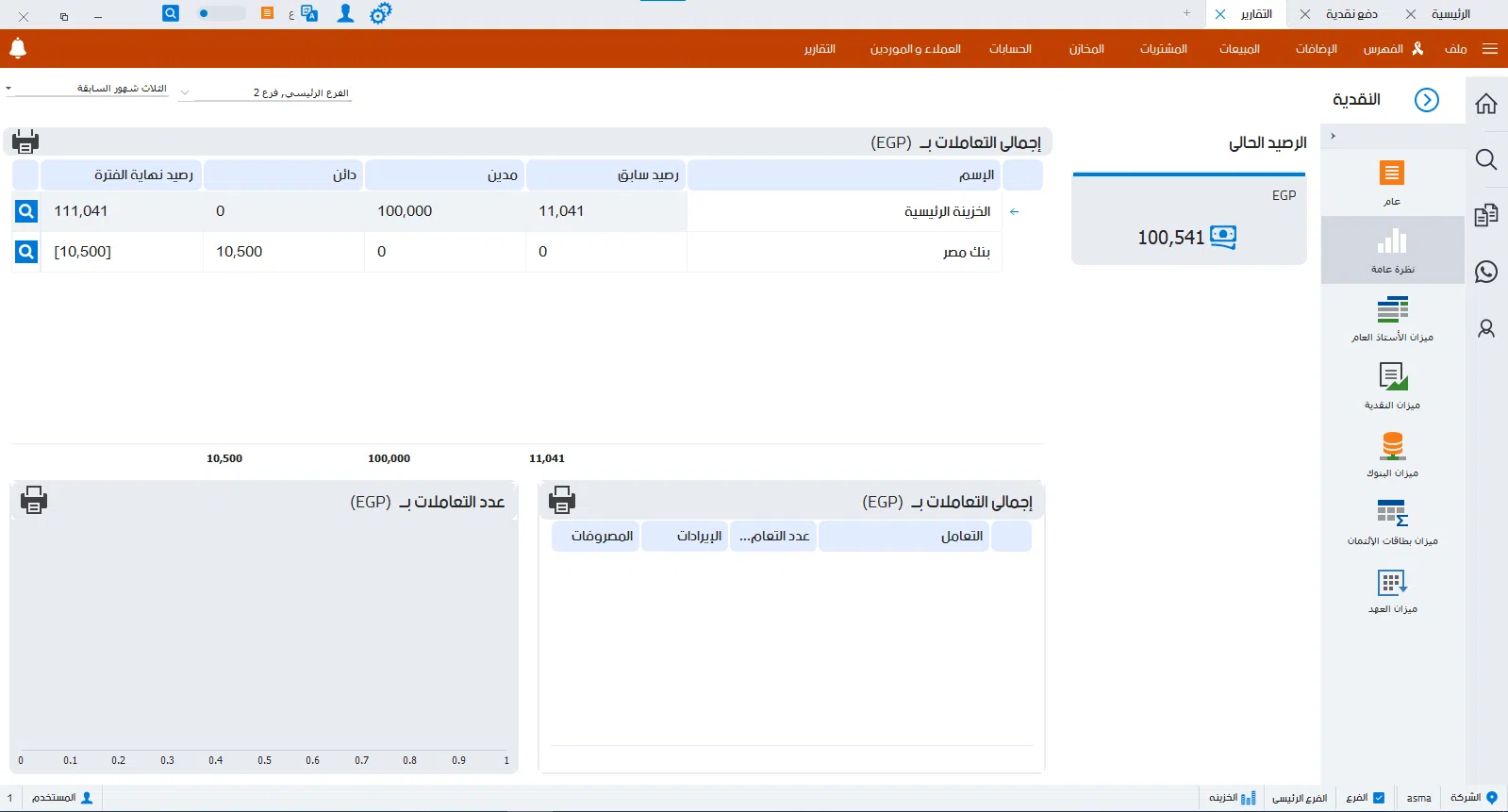Open the notifications bell
Viewport: 1508px width, 812px height.
[18, 48]
